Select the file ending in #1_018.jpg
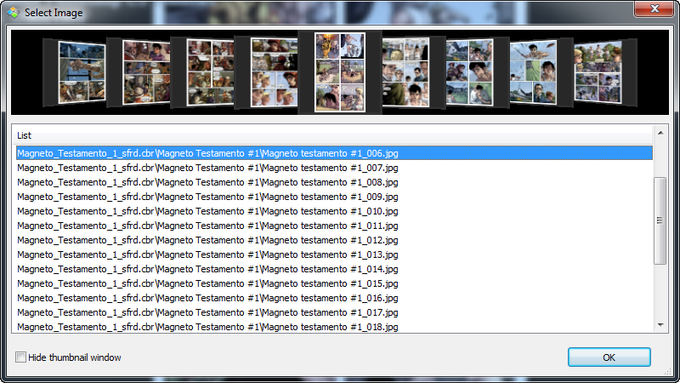This screenshot has height=383, width=680. [207, 327]
